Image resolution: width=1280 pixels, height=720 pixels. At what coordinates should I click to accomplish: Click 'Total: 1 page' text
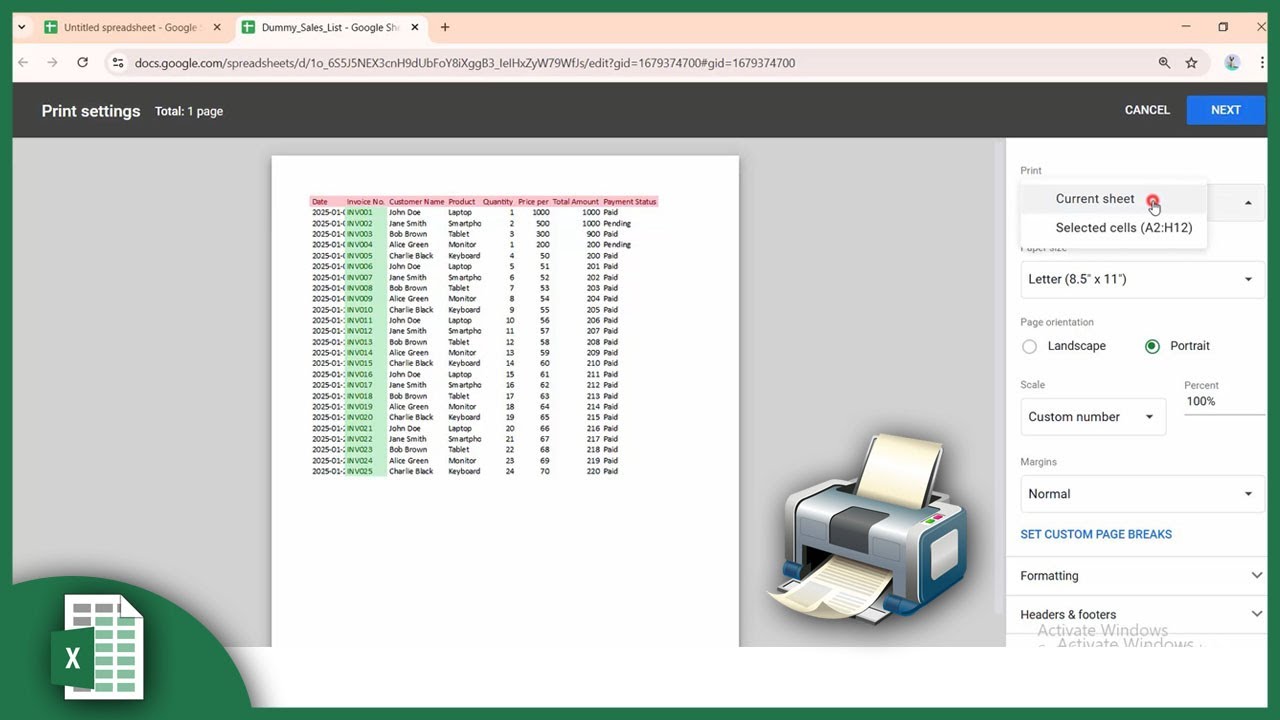point(189,111)
